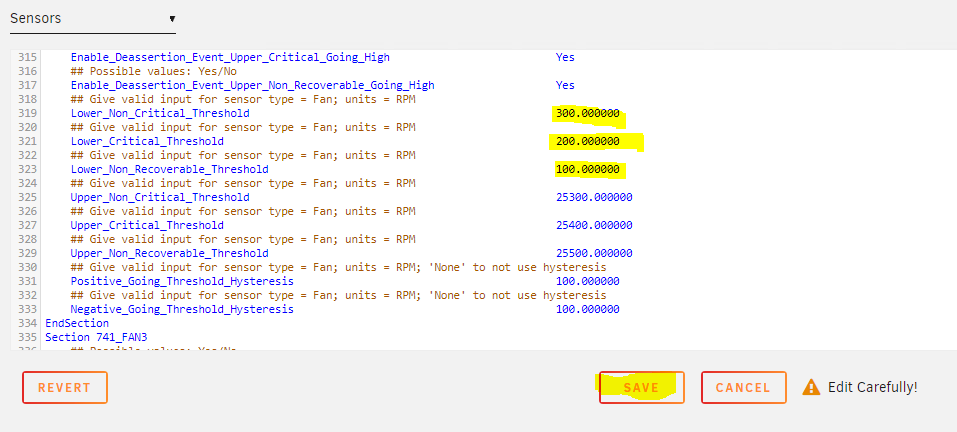957x432 pixels.
Task: Click the Negative_Going_Threshold_Hysteresis key
Action: pyautogui.click(x=182, y=309)
